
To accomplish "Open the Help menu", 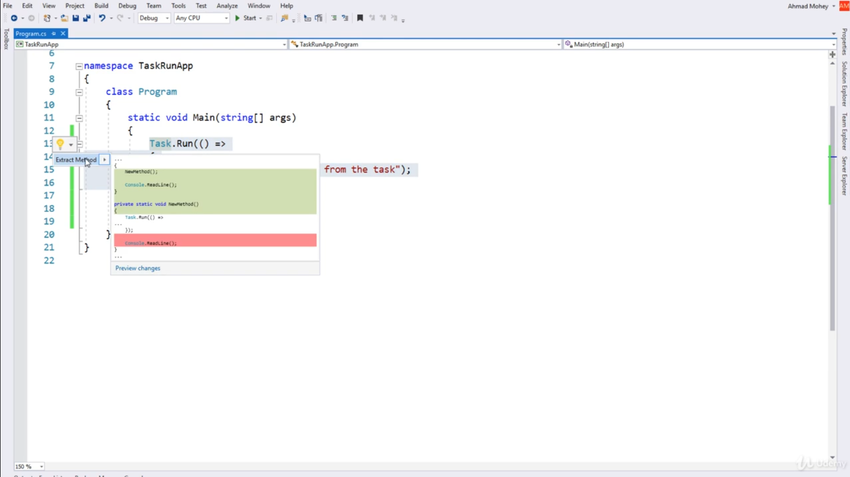I will (286, 5).
